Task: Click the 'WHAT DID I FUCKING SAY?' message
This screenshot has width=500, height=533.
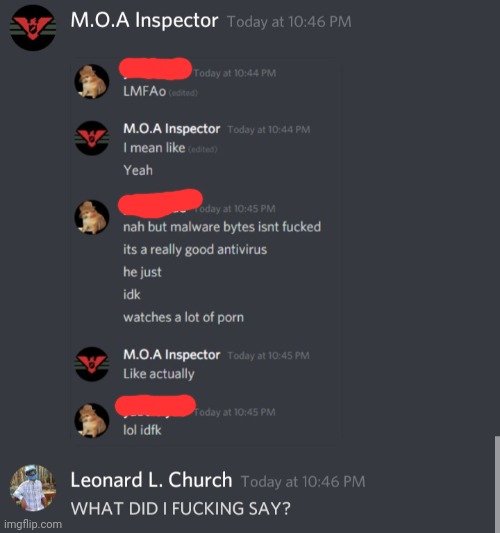Action: tap(181, 509)
